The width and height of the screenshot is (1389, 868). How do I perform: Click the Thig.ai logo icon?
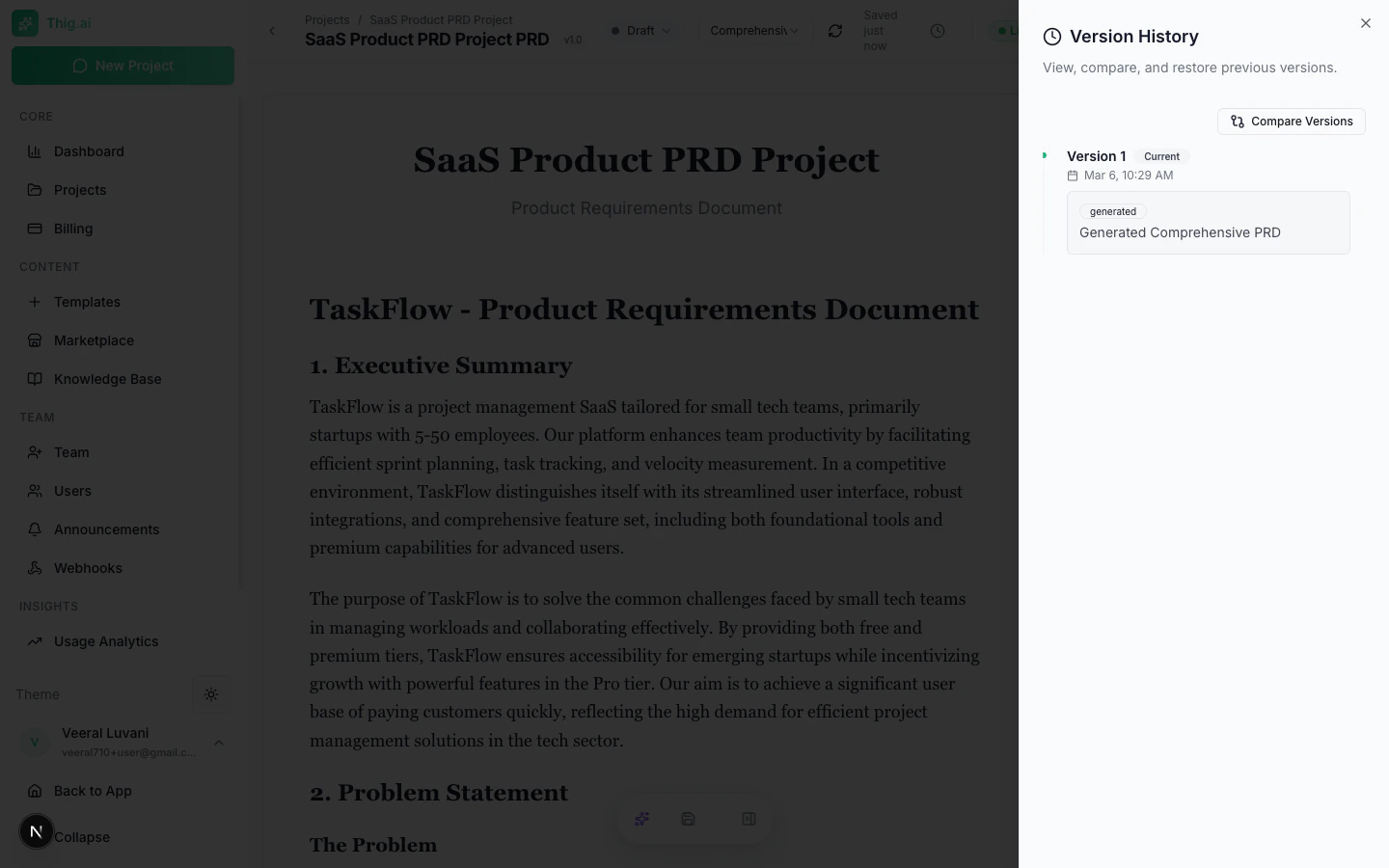[25, 23]
